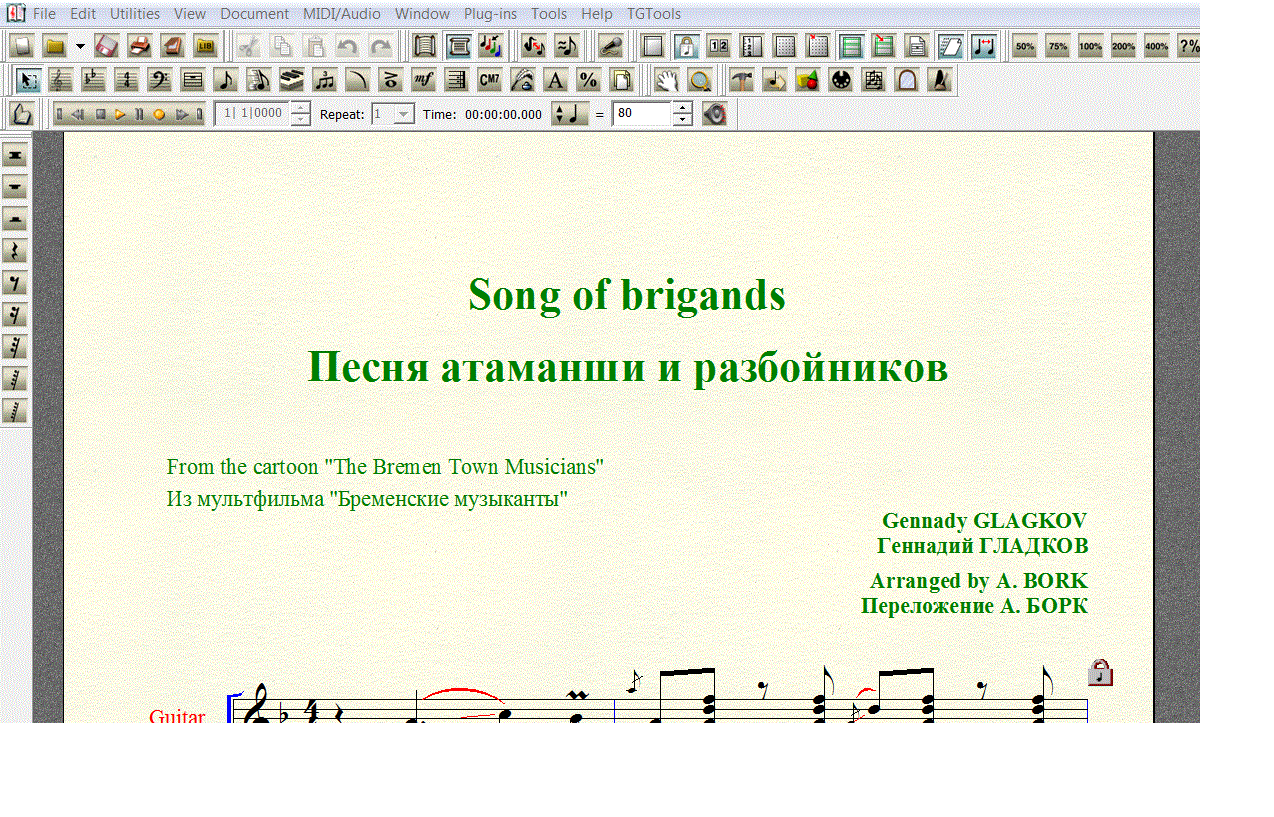Open the tempo note-duration selector

pyautogui.click(x=570, y=114)
